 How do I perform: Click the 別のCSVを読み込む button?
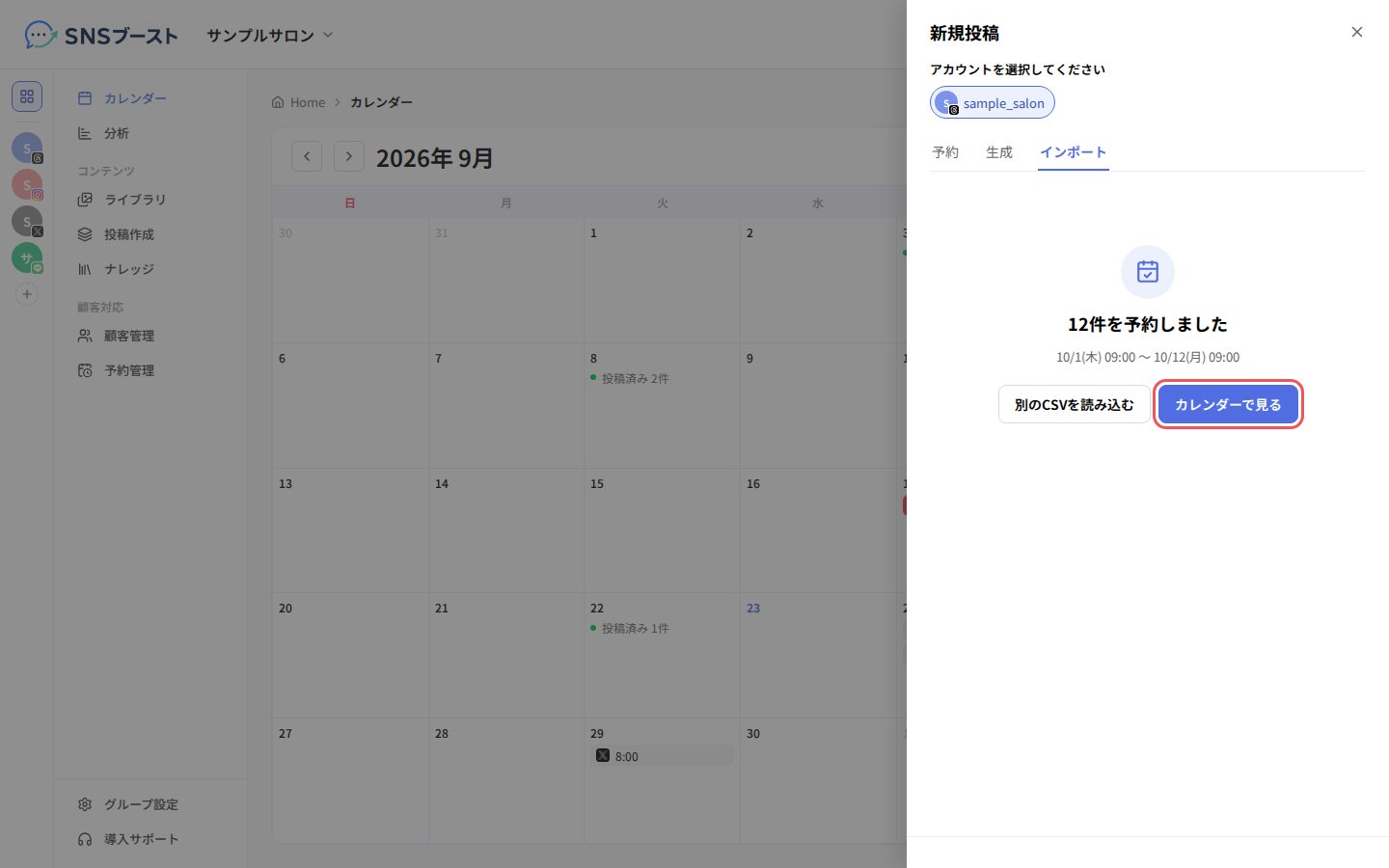pyautogui.click(x=1075, y=405)
